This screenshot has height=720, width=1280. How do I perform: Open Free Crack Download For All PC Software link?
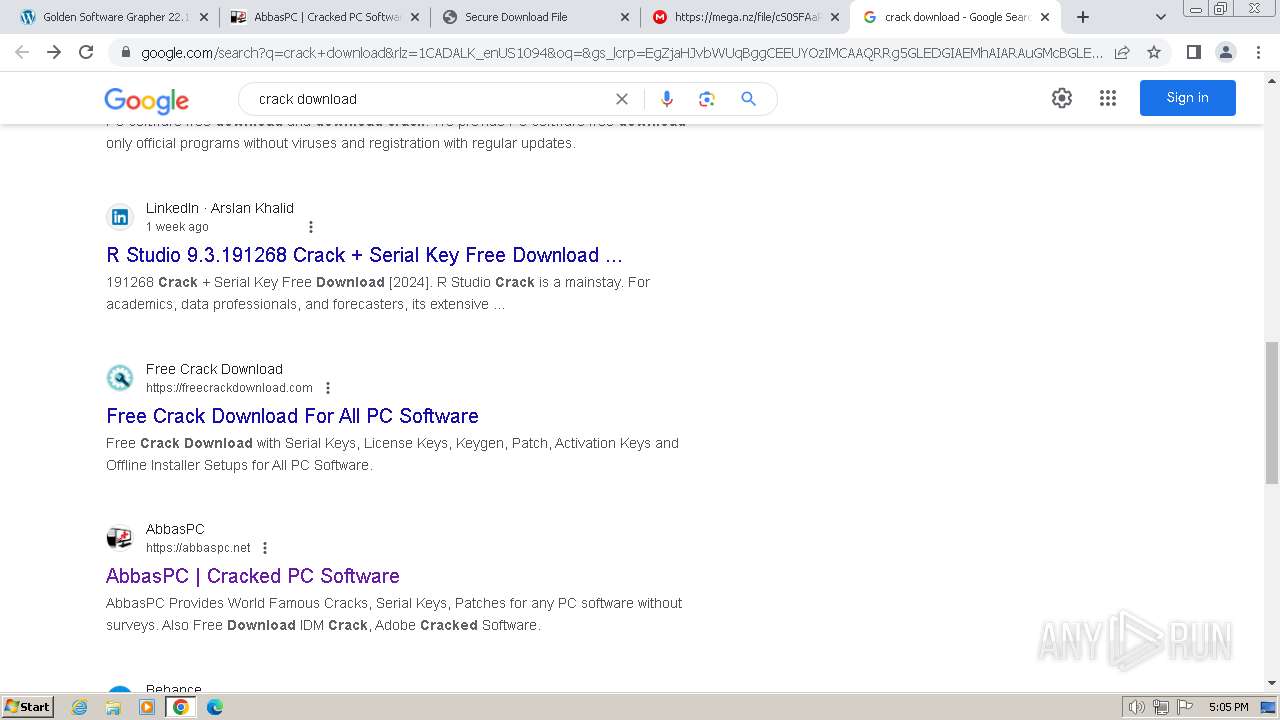tap(292, 416)
